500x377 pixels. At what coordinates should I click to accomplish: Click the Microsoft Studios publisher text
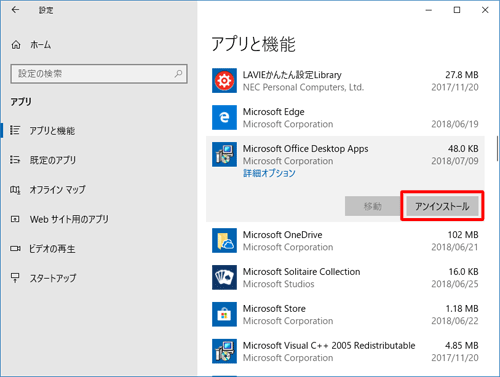click(x=278, y=284)
